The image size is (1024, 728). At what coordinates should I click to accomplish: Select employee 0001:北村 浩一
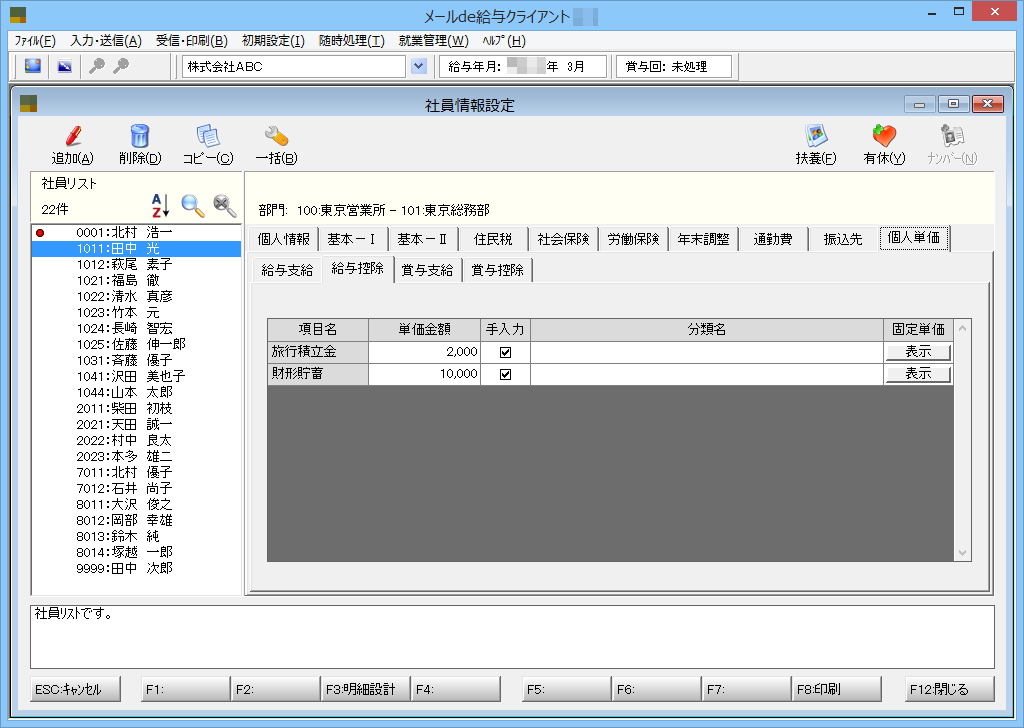coord(136,232)
